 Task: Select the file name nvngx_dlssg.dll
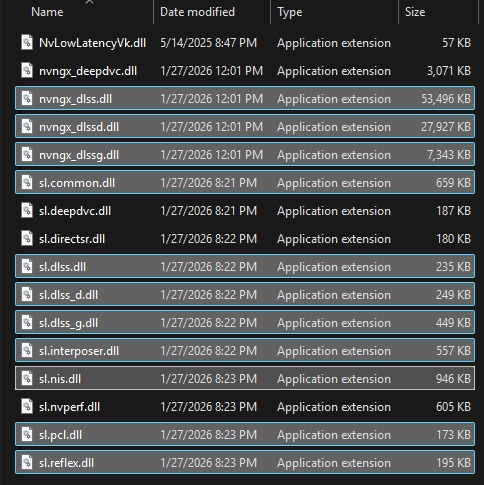coord(79,155)
